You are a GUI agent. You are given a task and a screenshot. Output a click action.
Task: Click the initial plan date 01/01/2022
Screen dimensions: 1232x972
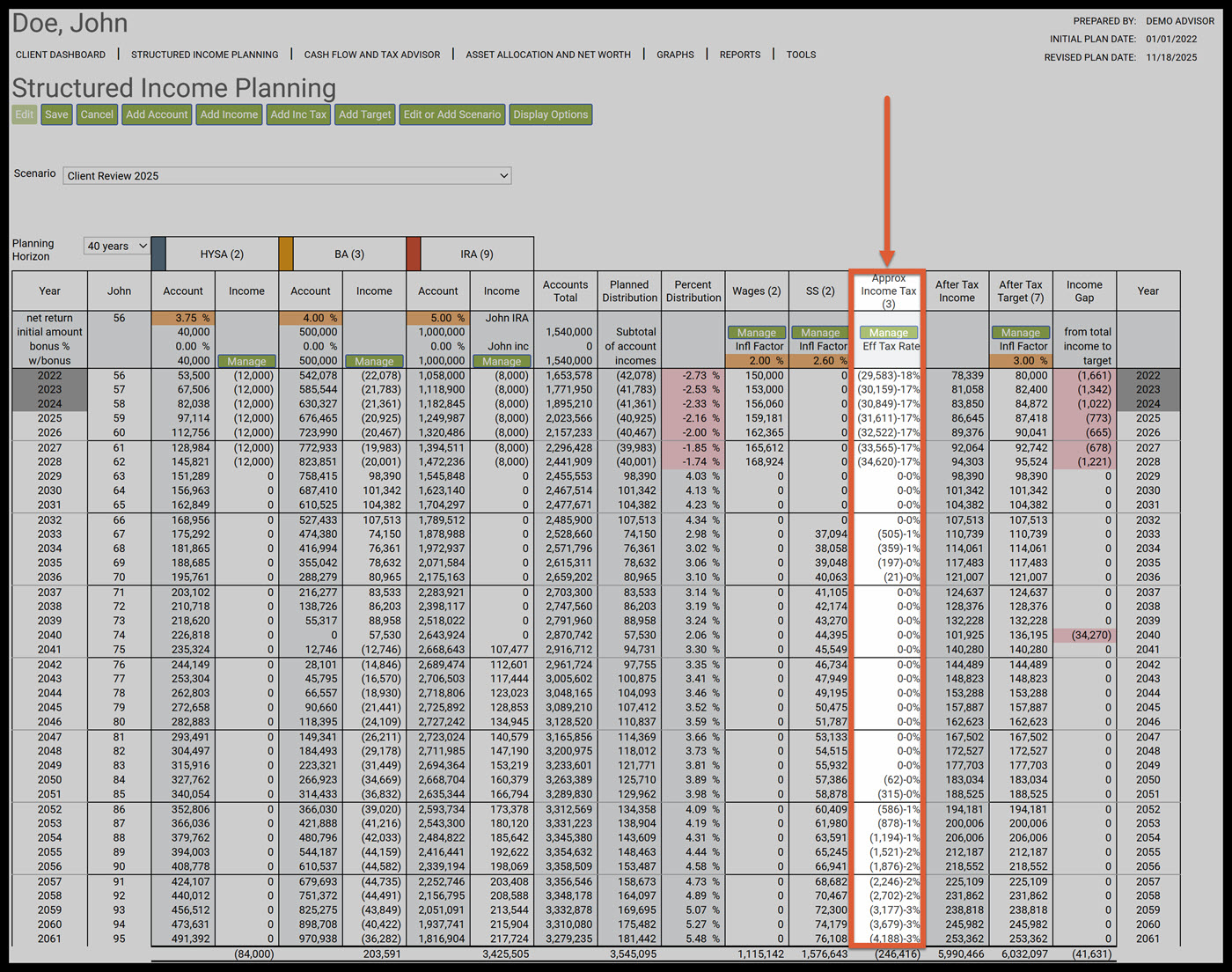coord(1171,39)
